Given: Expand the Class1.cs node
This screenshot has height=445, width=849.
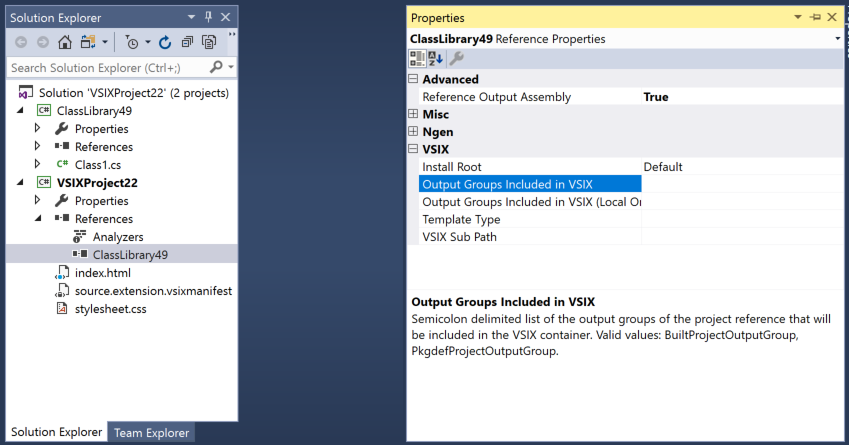Looking at the screenshot, I should (37, 164).
